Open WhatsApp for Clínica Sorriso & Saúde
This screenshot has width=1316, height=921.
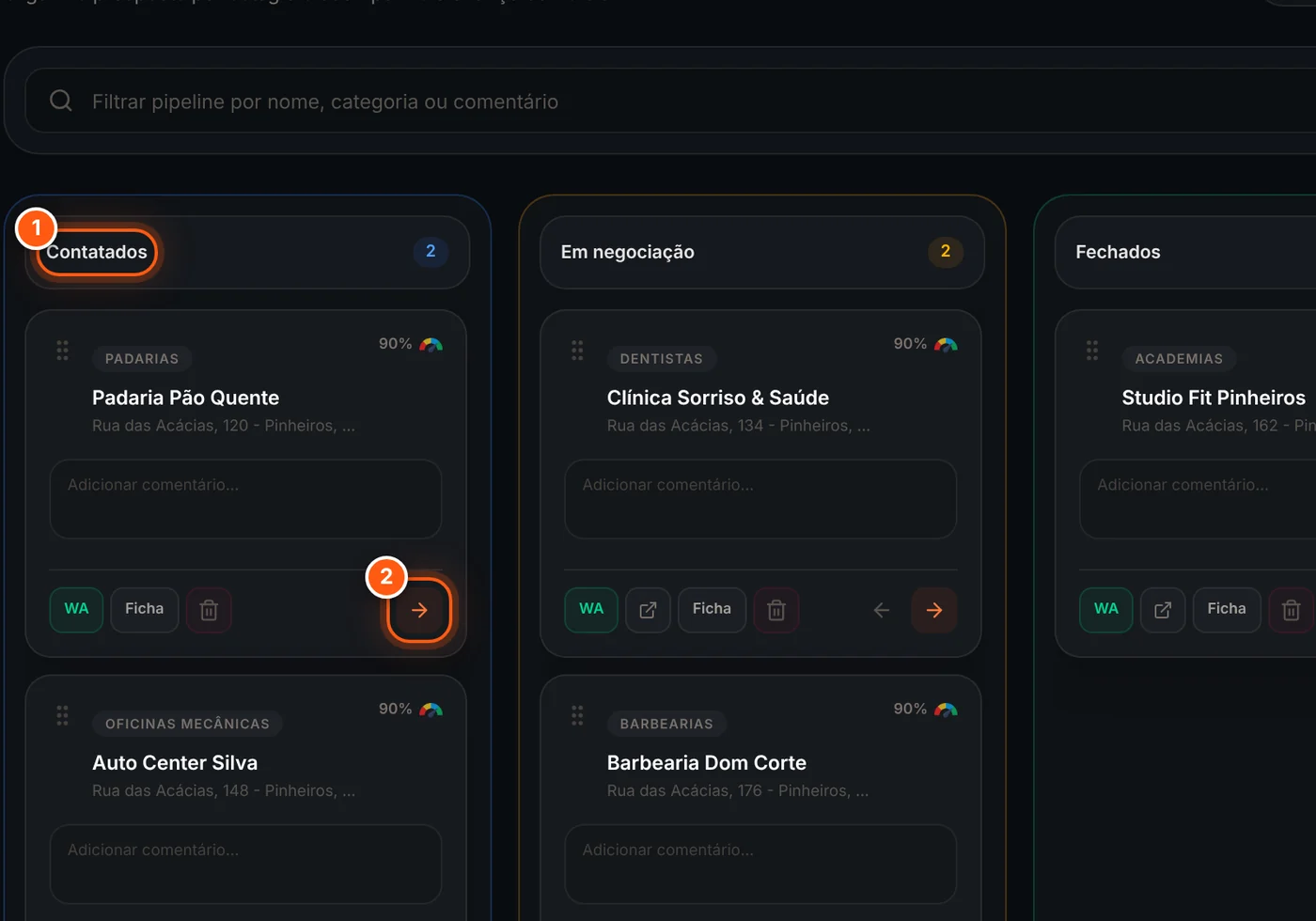pyautogui.click(x=591, y=609)
